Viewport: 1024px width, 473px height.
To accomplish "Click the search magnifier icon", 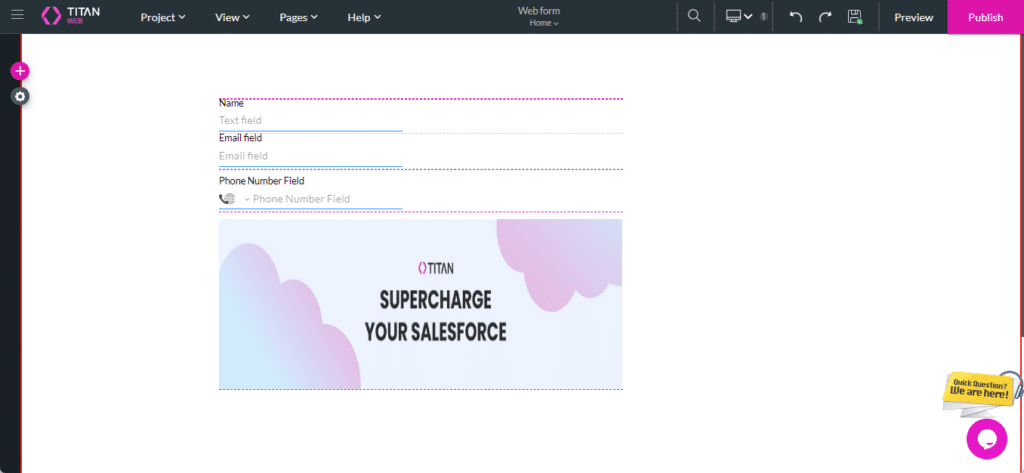I will tap(694, 17).
